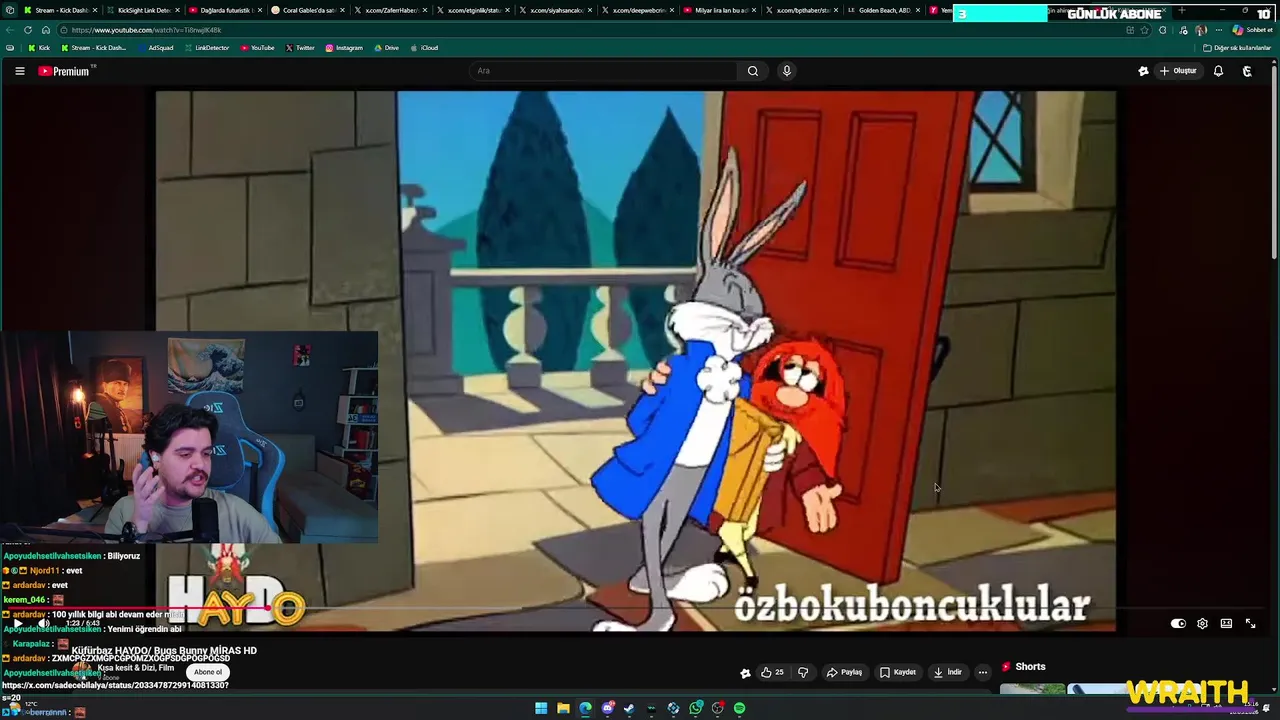Go back with the browser back arrow
Viewport: 1280px width, 720px height.
(x=10, y=30)
